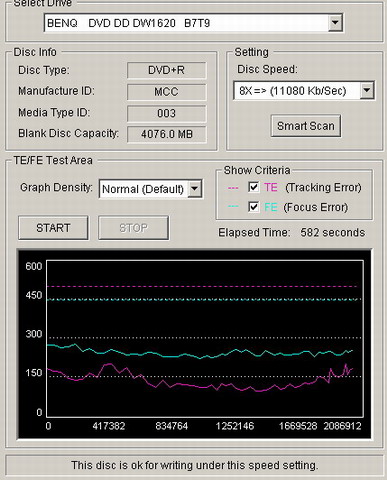
Task: Click the status message about writing speed
Action: 195,465
